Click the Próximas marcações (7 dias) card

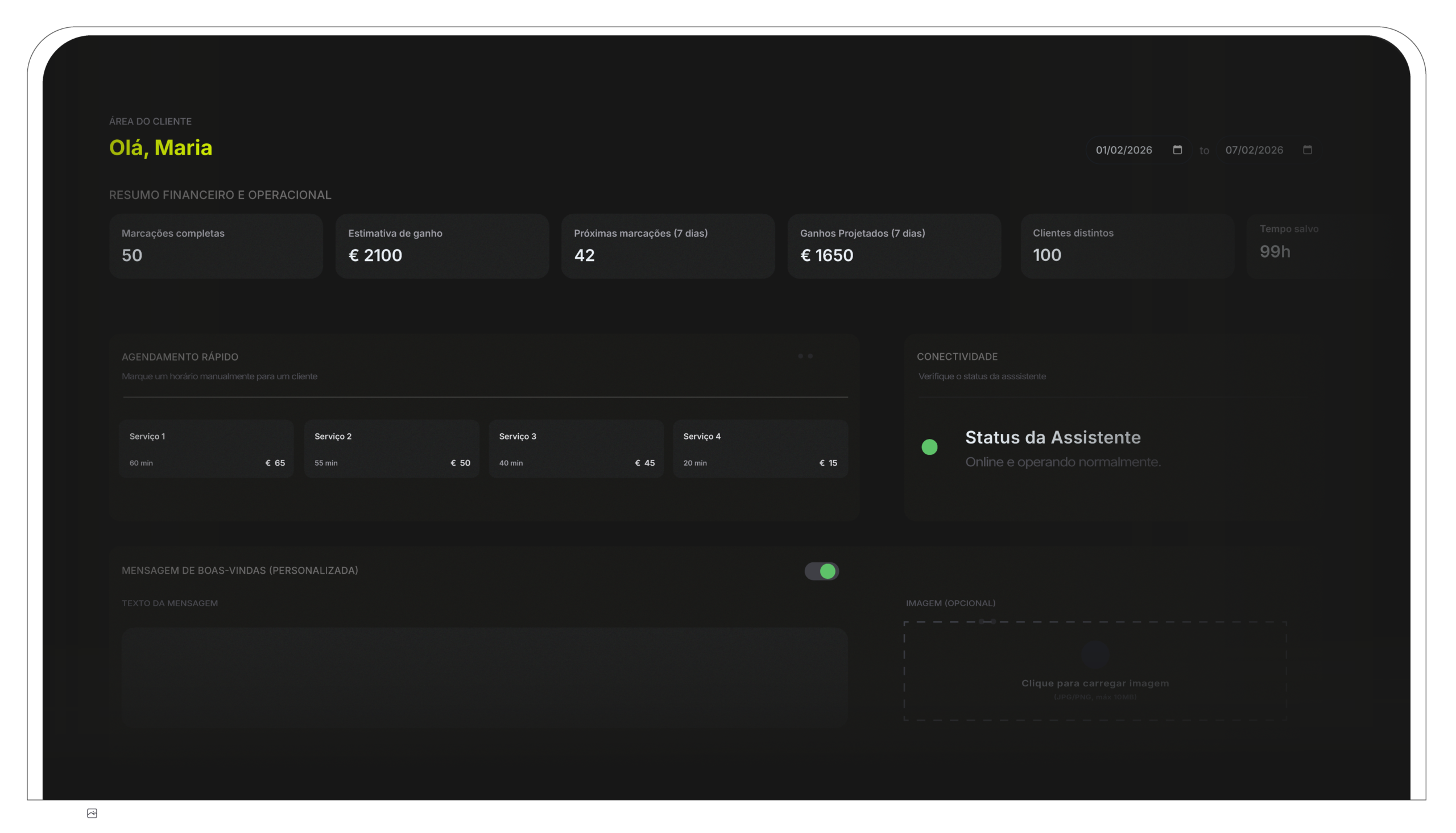click(x=668, y=246)
